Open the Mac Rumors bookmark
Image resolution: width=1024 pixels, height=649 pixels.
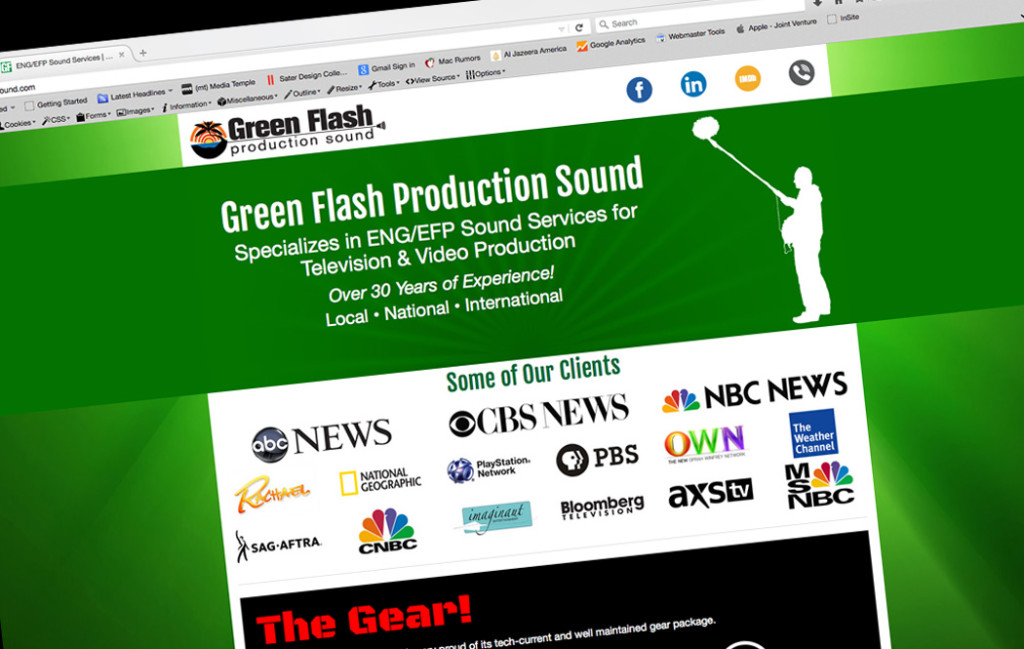click(x=453, y=61)
